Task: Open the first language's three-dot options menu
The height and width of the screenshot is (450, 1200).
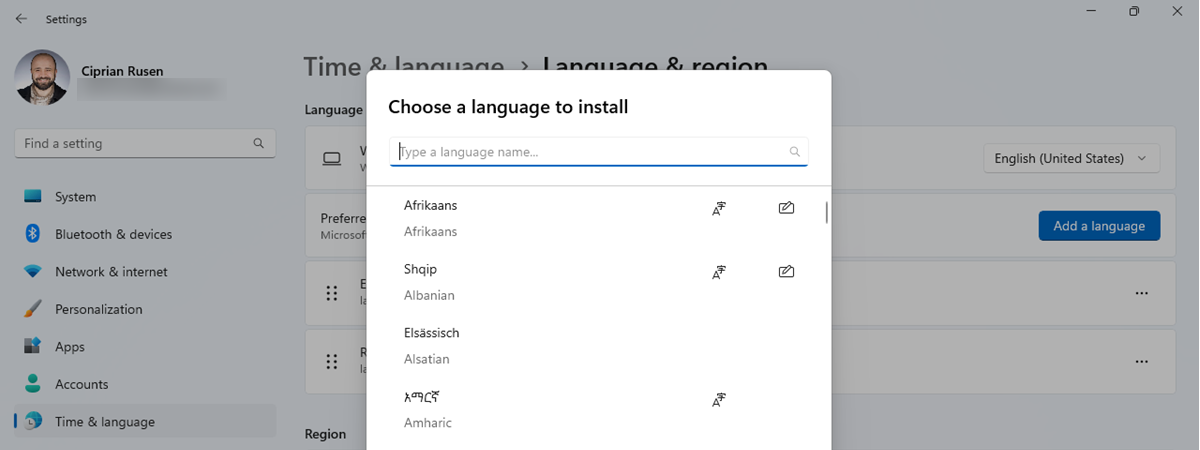Action: tap(1141, 293)
